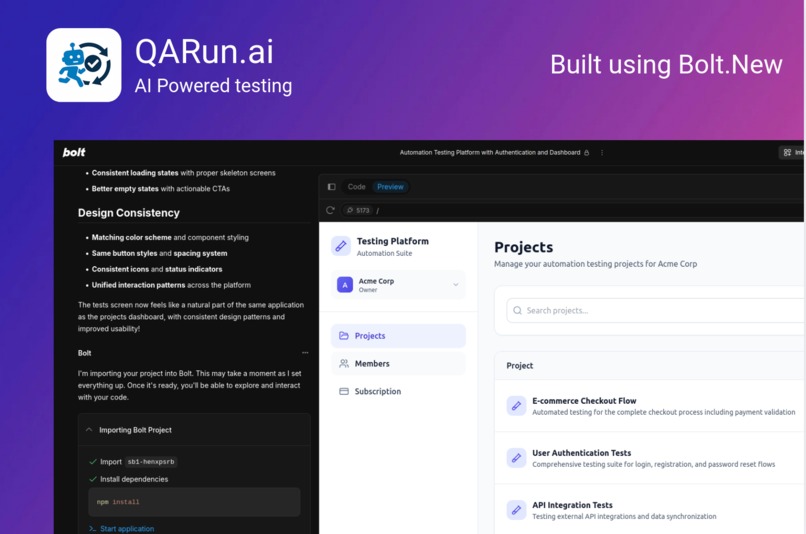Click the Search projects input field

655,310
